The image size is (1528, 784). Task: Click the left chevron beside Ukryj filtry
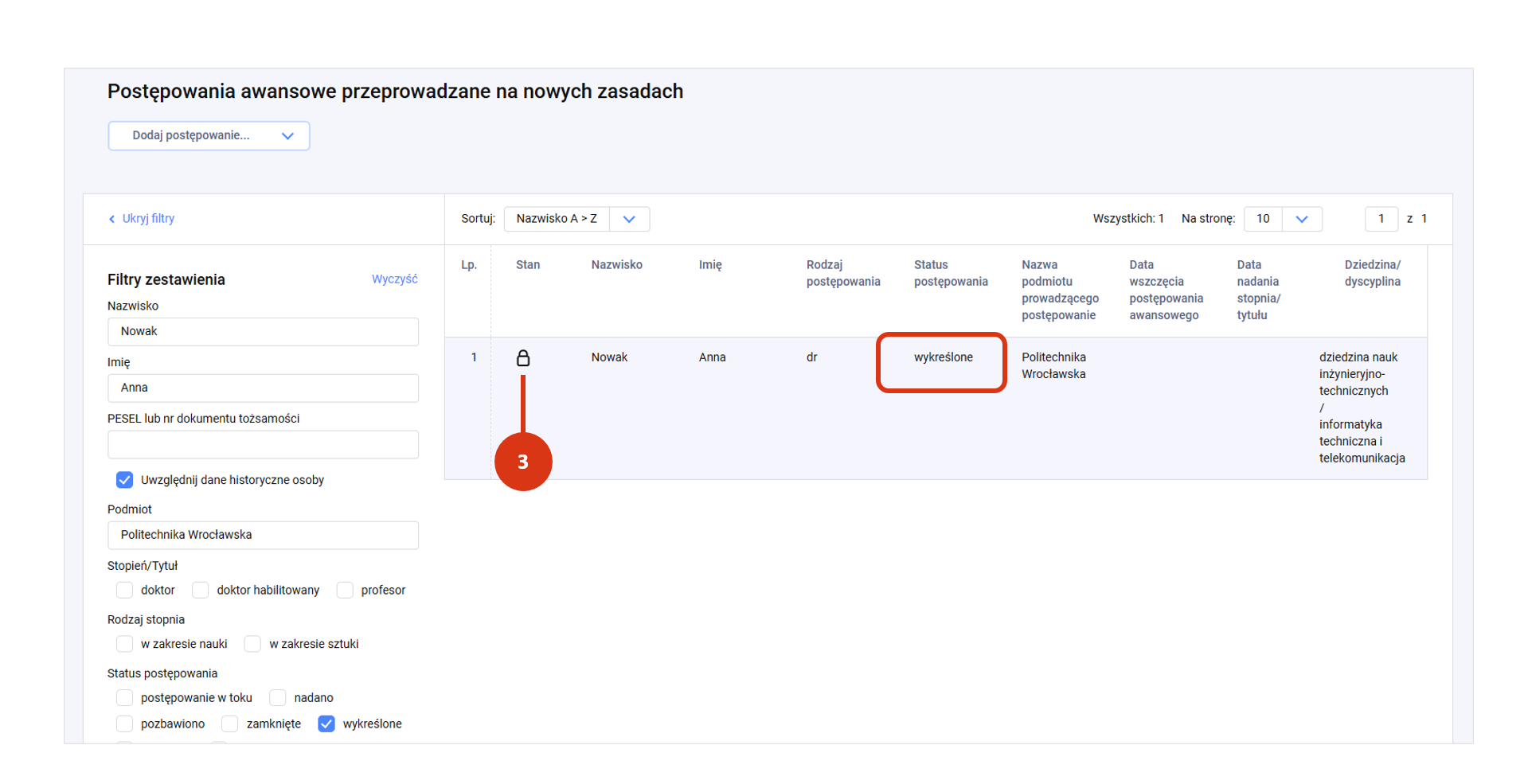coord(111,219)
